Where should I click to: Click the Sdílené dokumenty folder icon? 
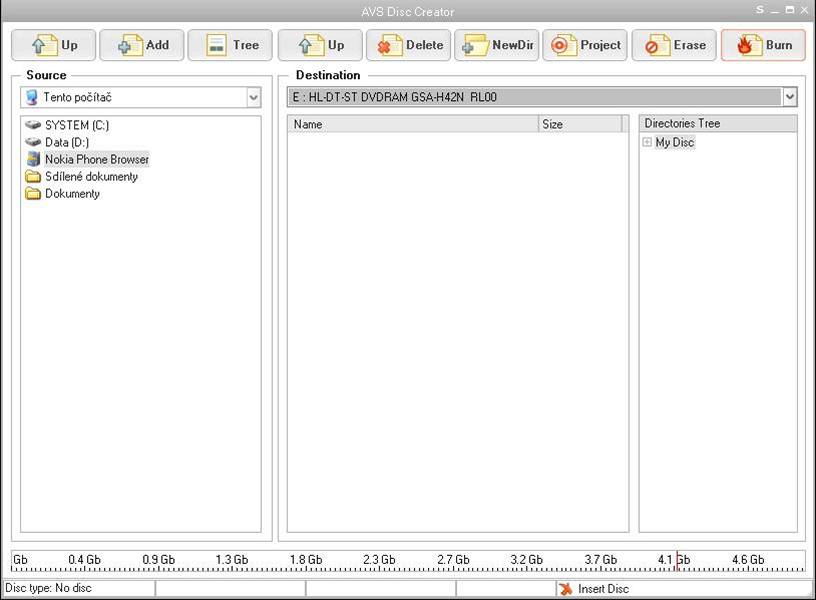(x=33, y=176)
